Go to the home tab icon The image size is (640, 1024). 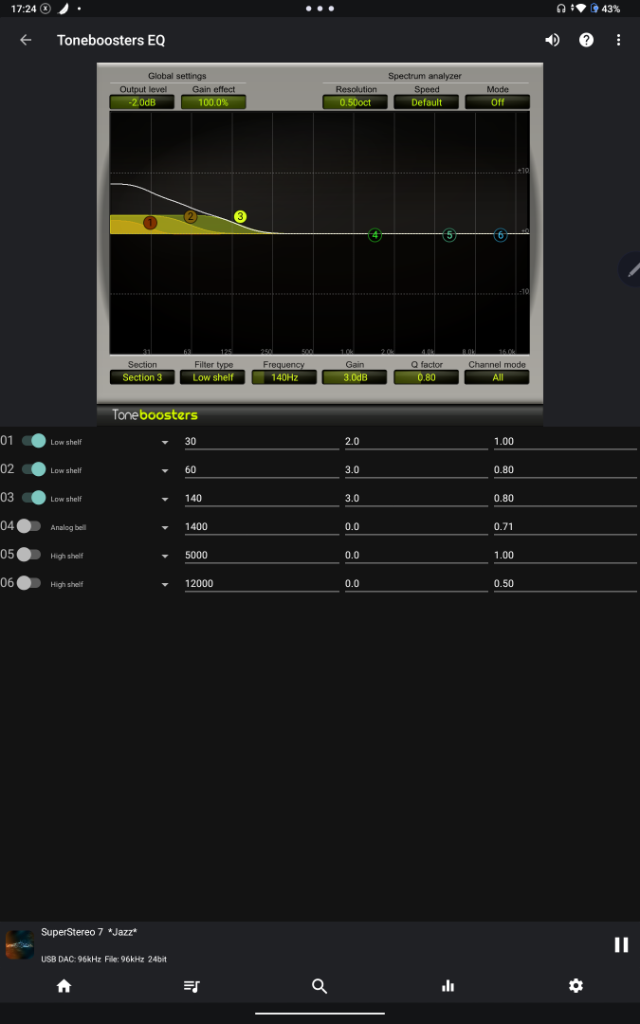coord(64,986)
